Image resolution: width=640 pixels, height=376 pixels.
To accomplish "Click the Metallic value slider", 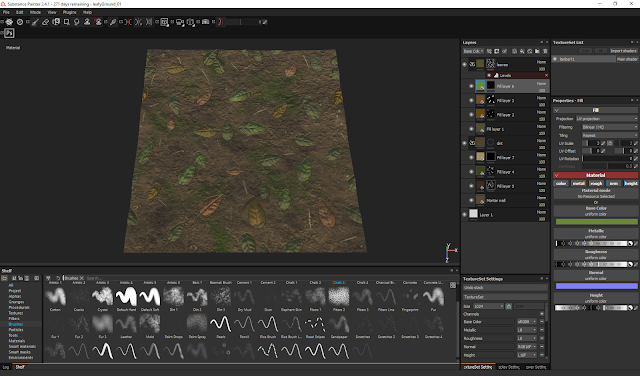I will pyautogui.click(x=592, y=243).
